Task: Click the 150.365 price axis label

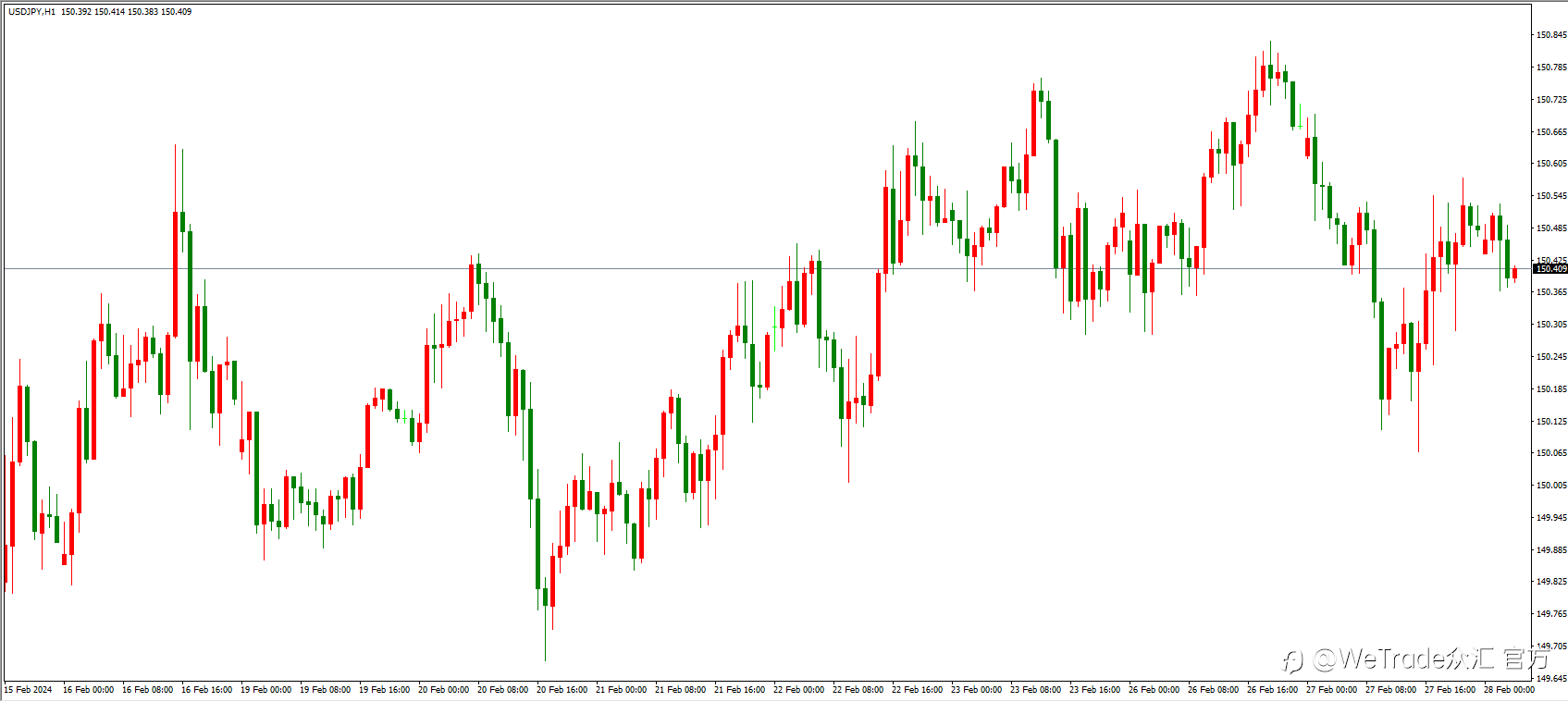Action: 1551,292
